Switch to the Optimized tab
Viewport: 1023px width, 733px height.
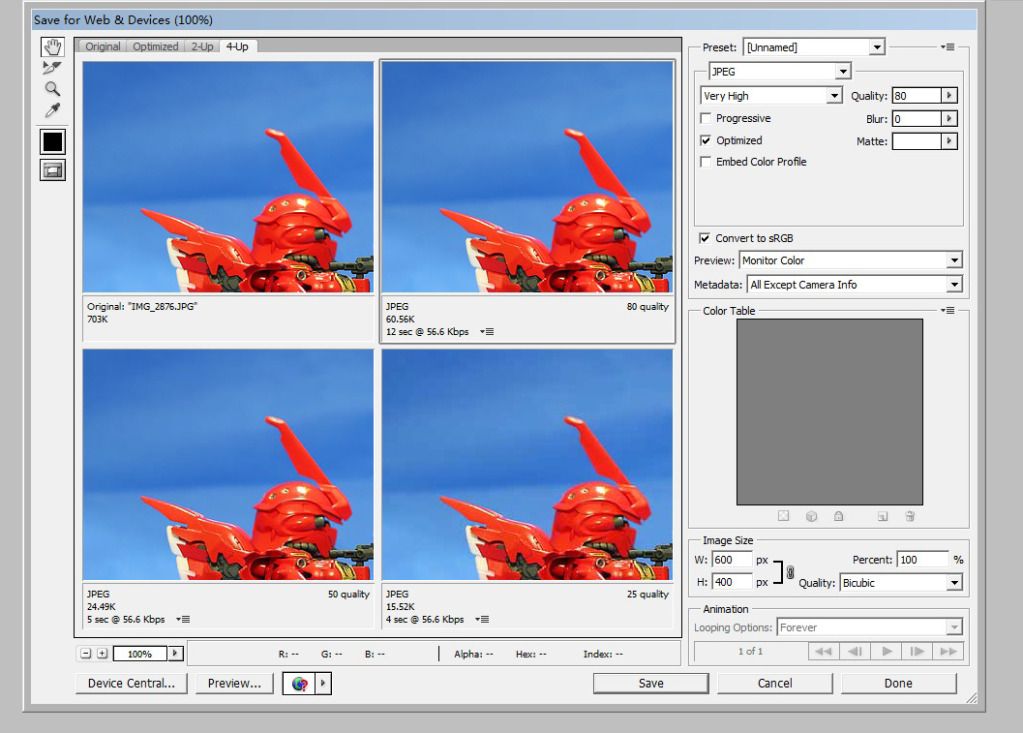(x=155, y=46)
